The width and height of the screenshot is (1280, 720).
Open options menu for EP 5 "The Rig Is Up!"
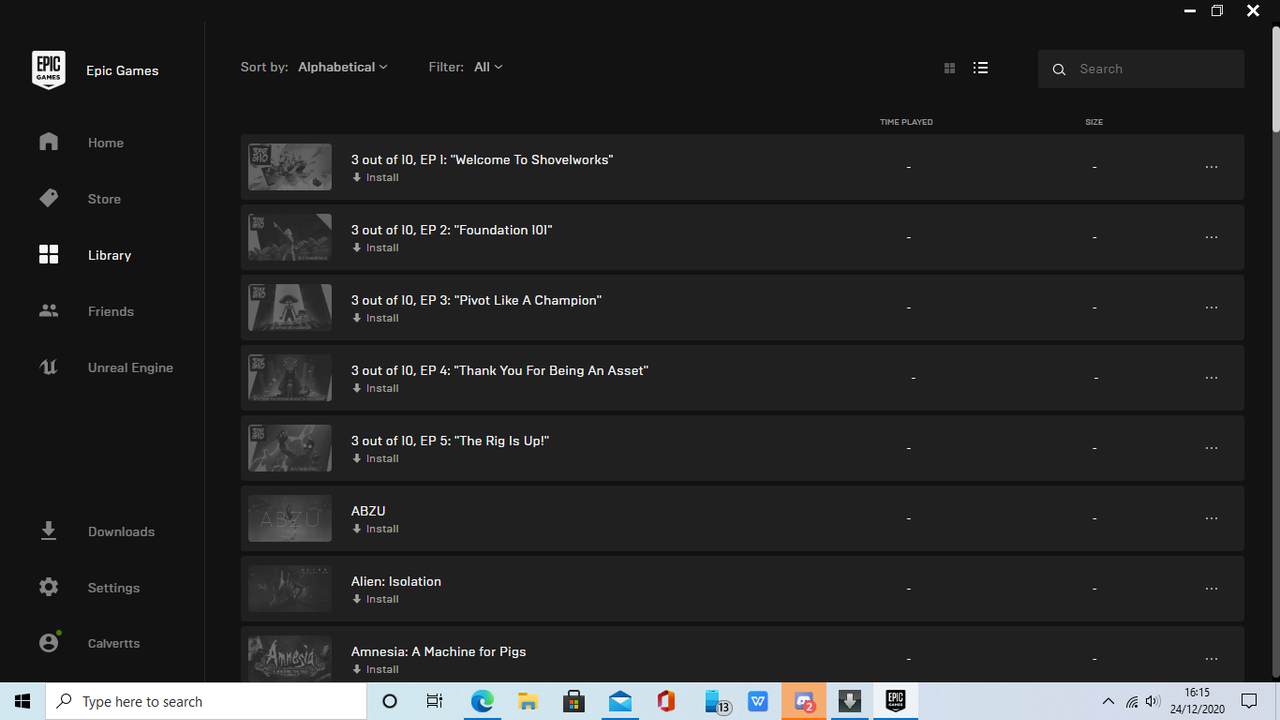tap(1211, 448)
